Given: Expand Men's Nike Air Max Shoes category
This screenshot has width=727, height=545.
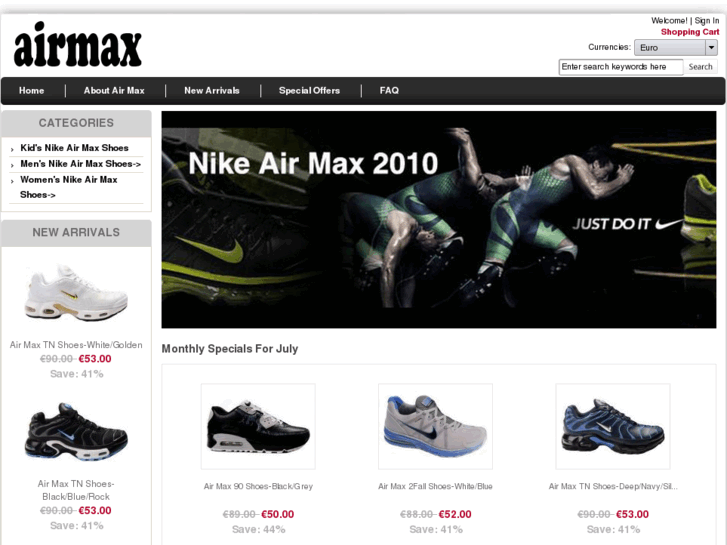Looking at the screenshot, I should click(x=81, y=164).
